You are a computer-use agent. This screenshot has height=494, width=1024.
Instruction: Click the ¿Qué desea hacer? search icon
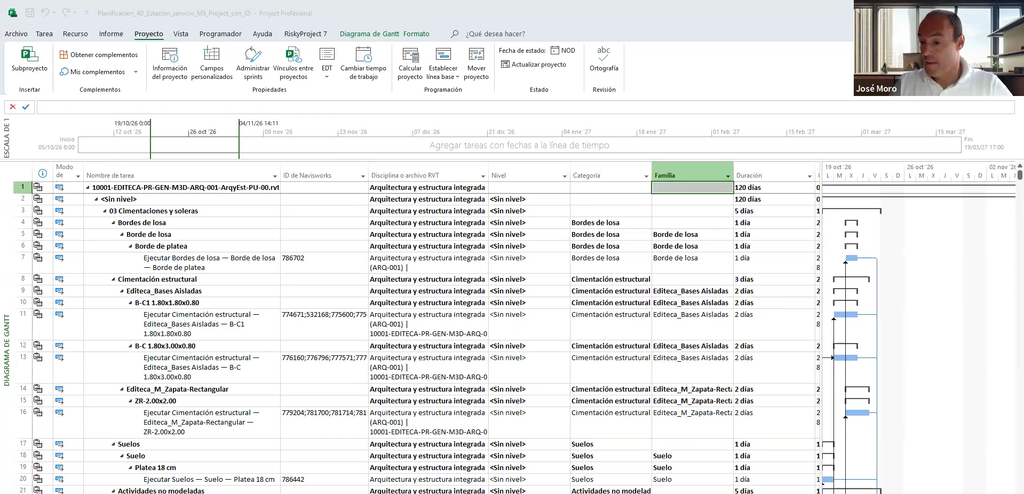455,34
